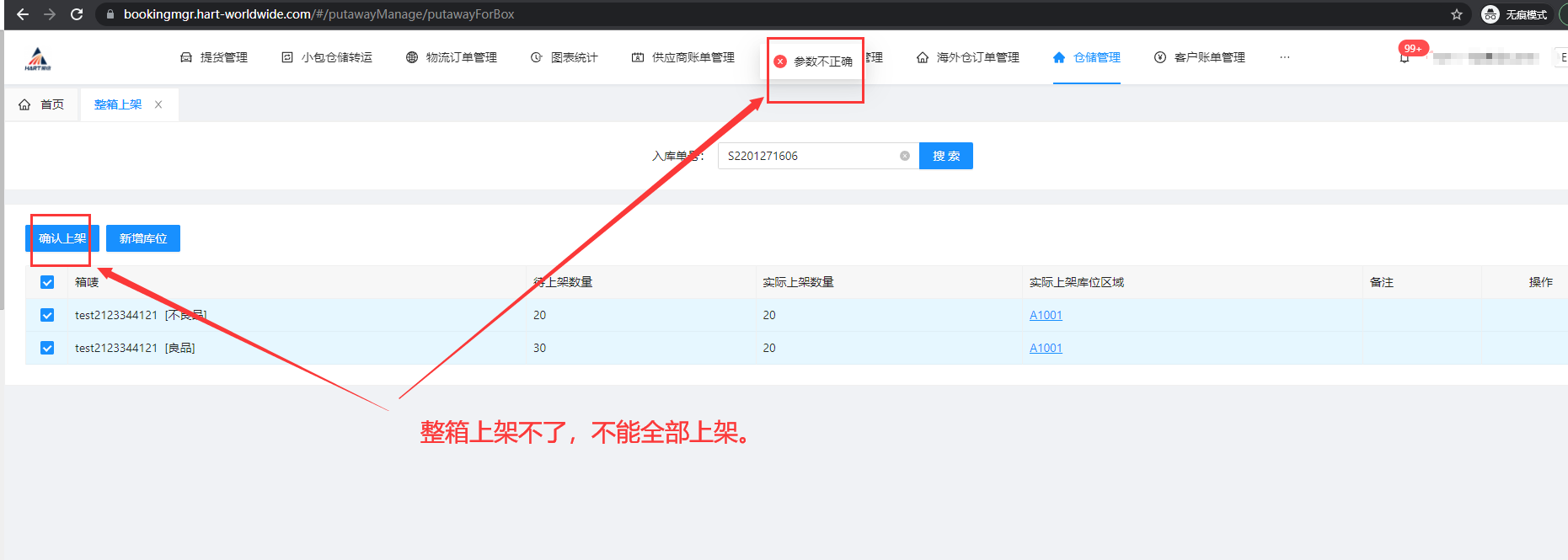
Task: Open the 物流订单管理 menu
Action: point(452,57)
